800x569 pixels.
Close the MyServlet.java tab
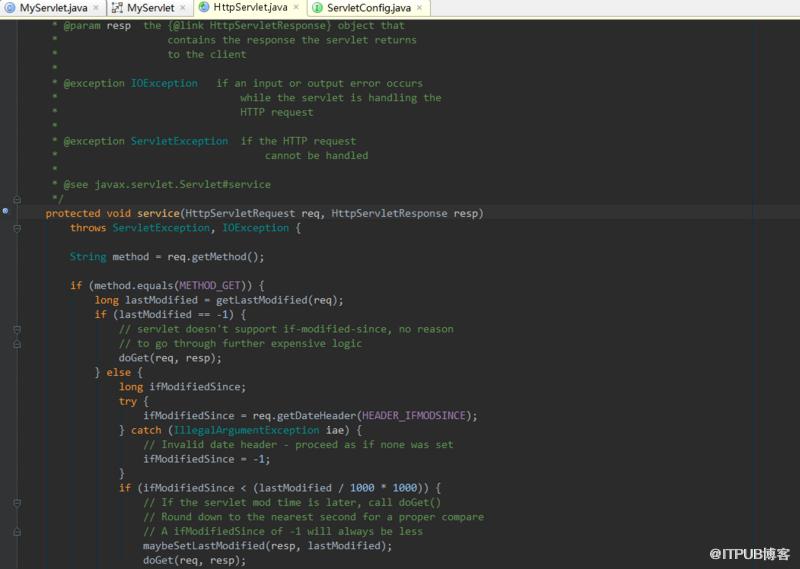coord(96,8)
